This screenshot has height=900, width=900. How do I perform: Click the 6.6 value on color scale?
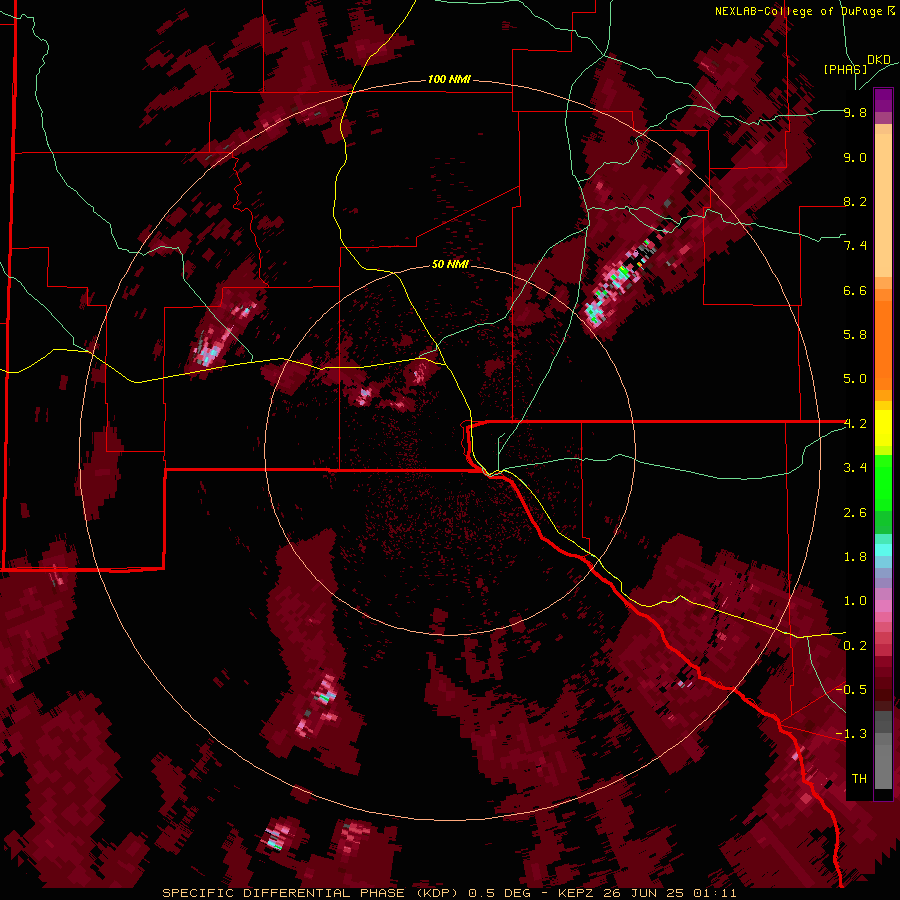855,290
